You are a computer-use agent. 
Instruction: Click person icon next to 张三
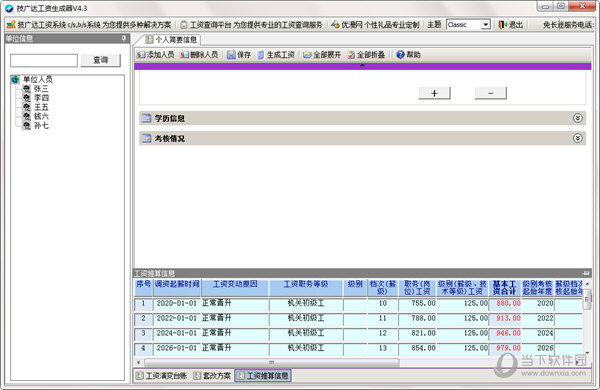26,89
